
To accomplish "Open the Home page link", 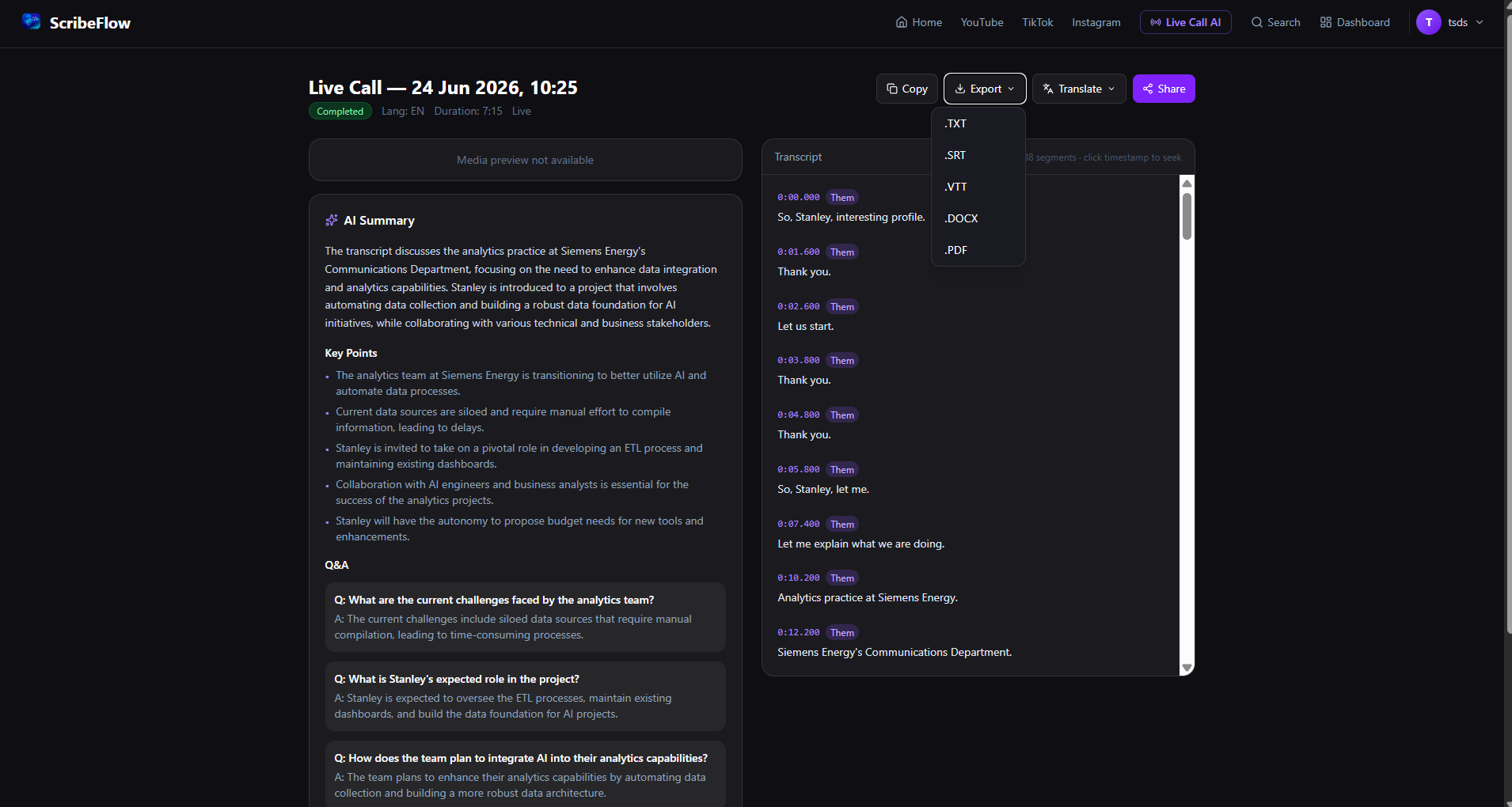I will click(x=918, y=22).
